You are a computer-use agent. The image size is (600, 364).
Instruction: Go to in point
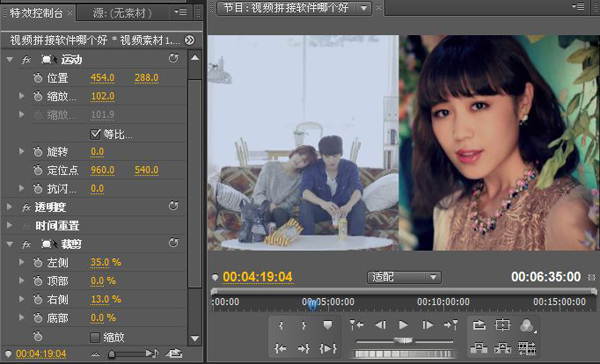coord(280,348)
